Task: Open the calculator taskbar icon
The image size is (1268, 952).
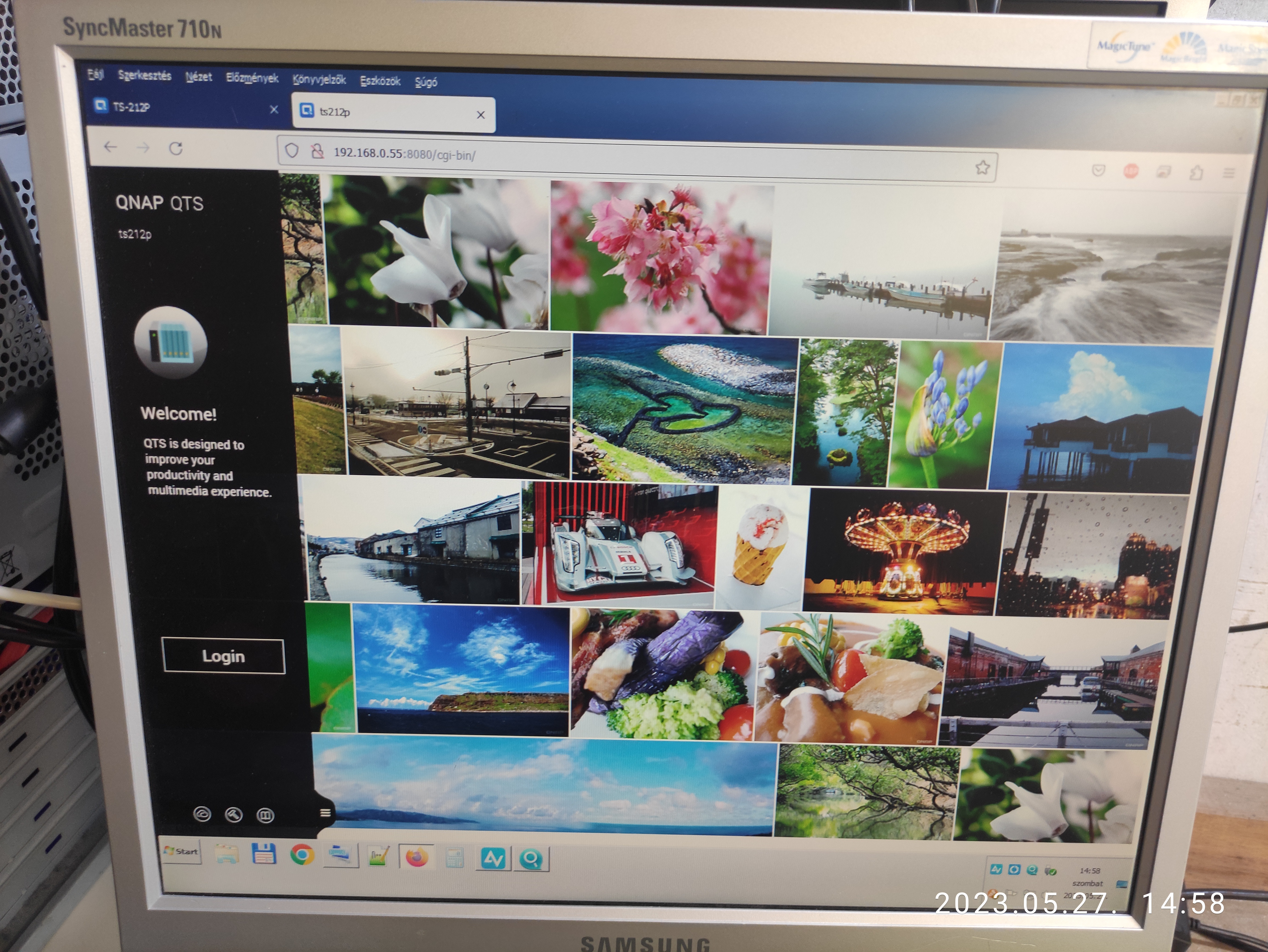Action: (455, 858)
